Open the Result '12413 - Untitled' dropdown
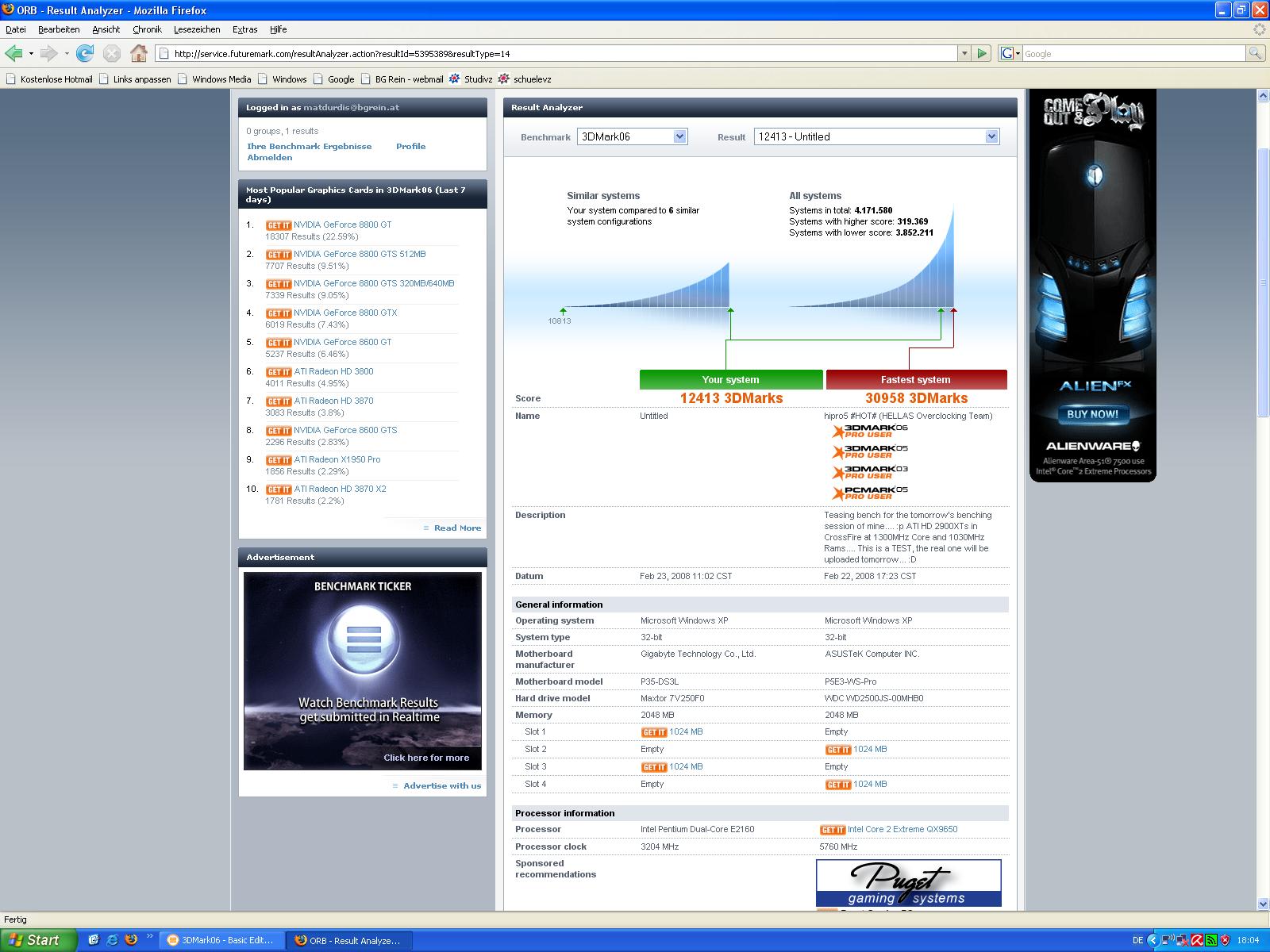Viewport: 1270px width, 952px height. tap(876, 136)
